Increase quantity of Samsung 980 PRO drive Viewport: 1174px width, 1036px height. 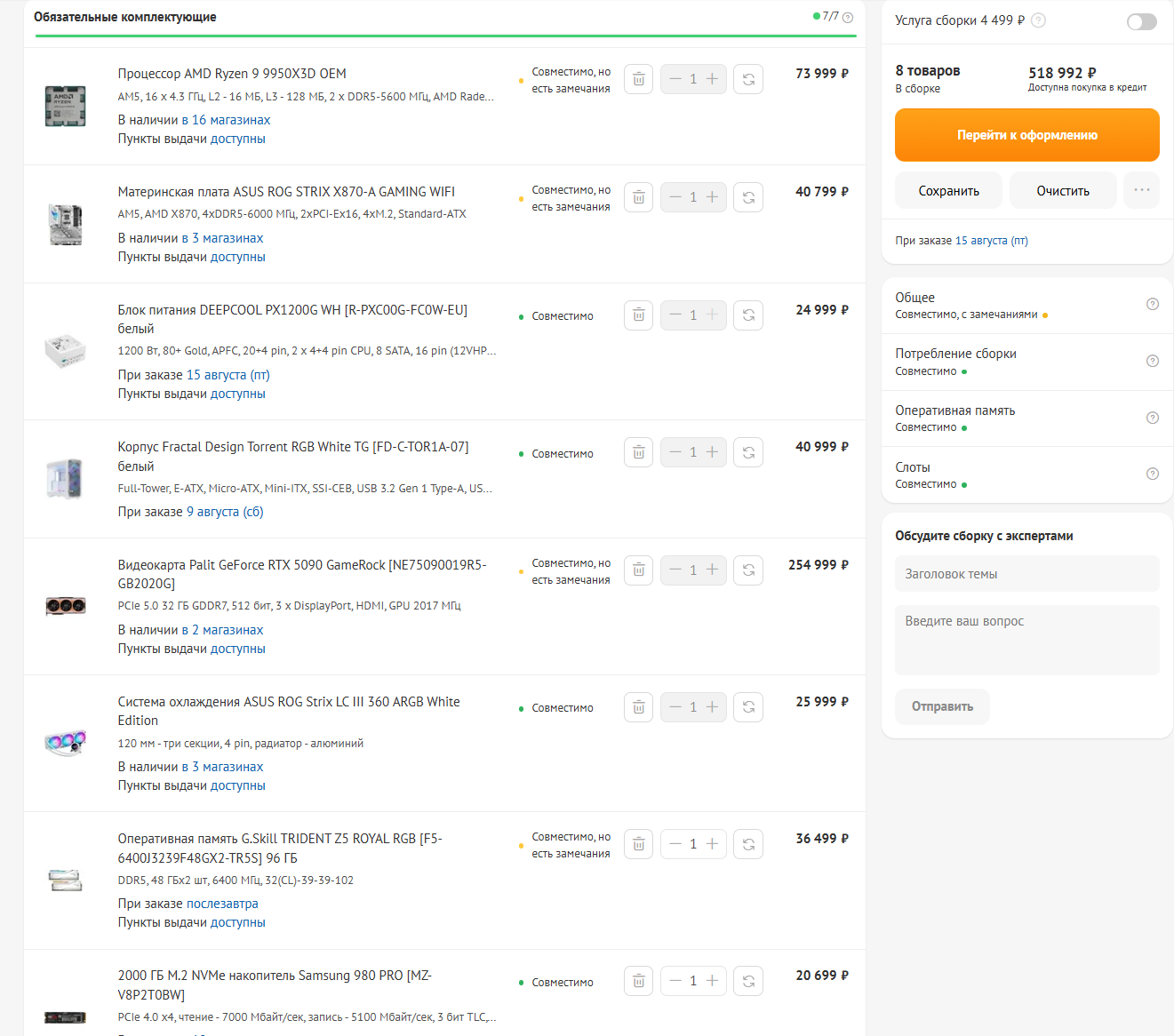712,981
